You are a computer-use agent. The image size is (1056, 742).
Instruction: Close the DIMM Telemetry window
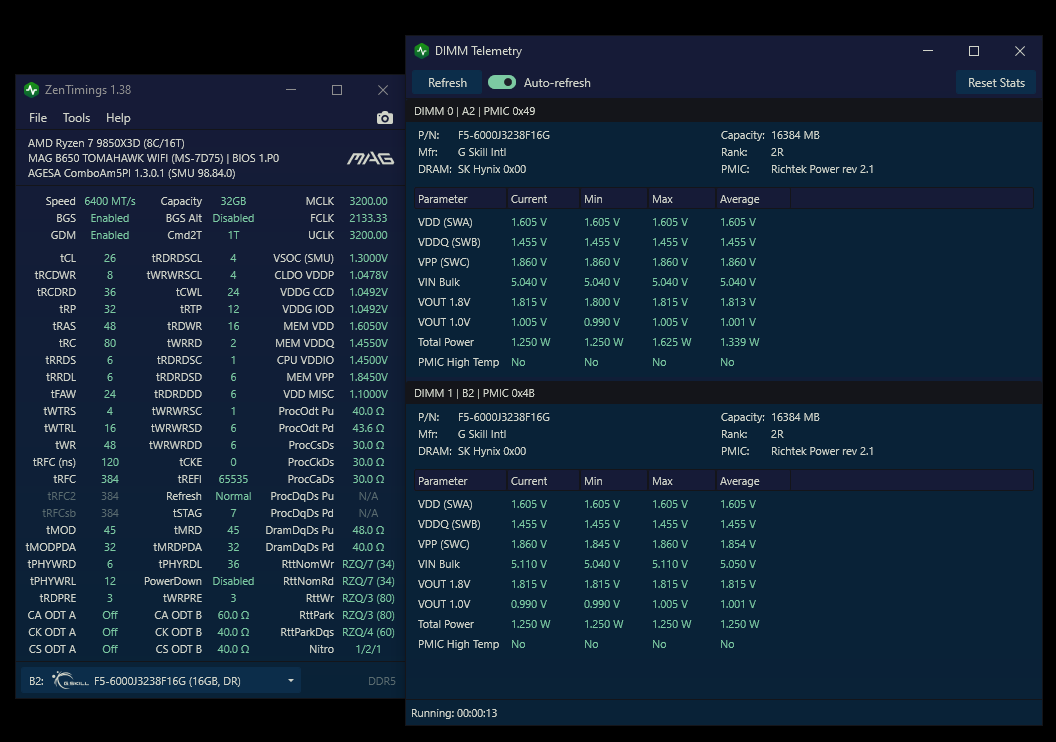[x=1020, y=50]
